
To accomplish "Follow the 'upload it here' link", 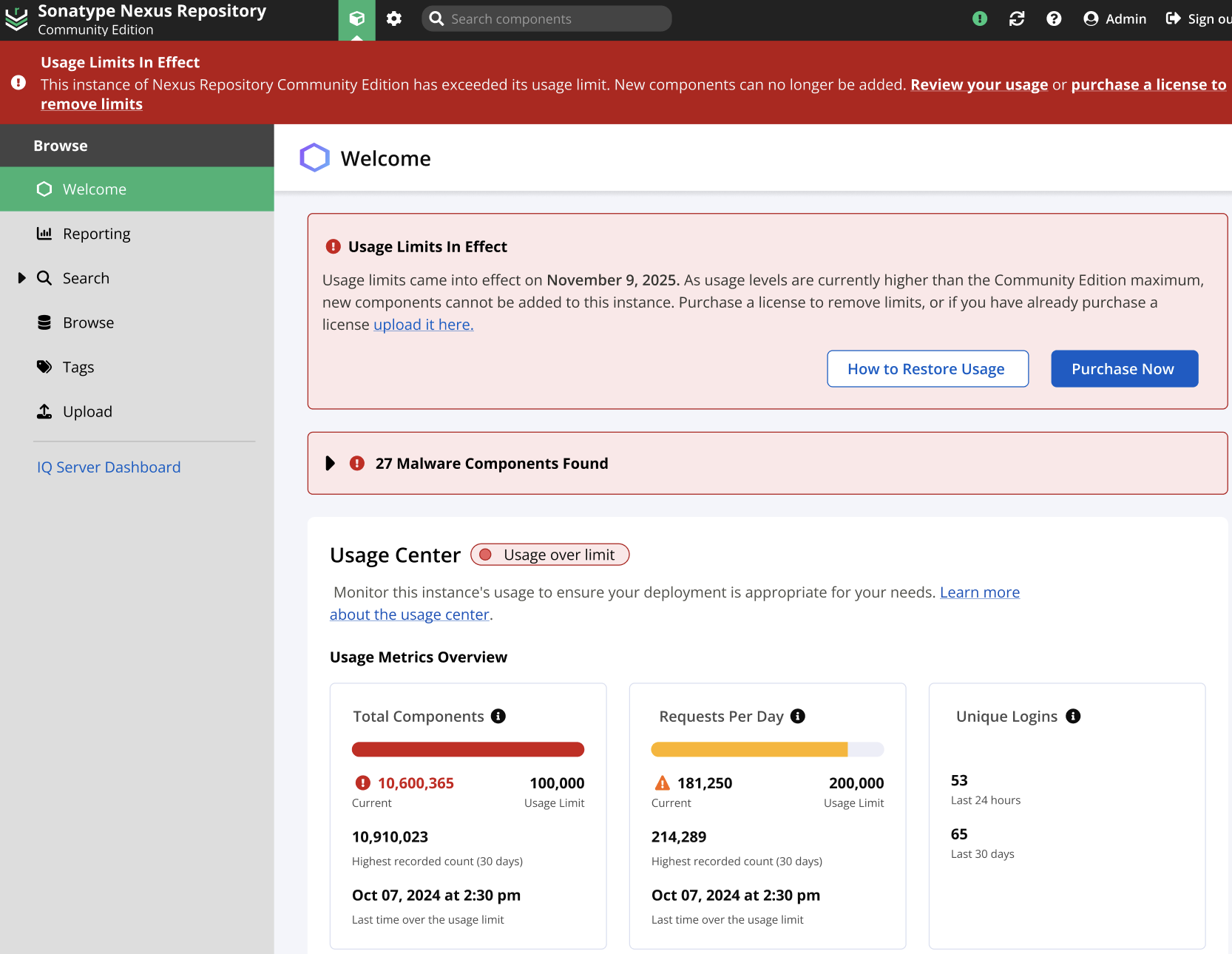I will pyautogui.click(x=424, y=325).
